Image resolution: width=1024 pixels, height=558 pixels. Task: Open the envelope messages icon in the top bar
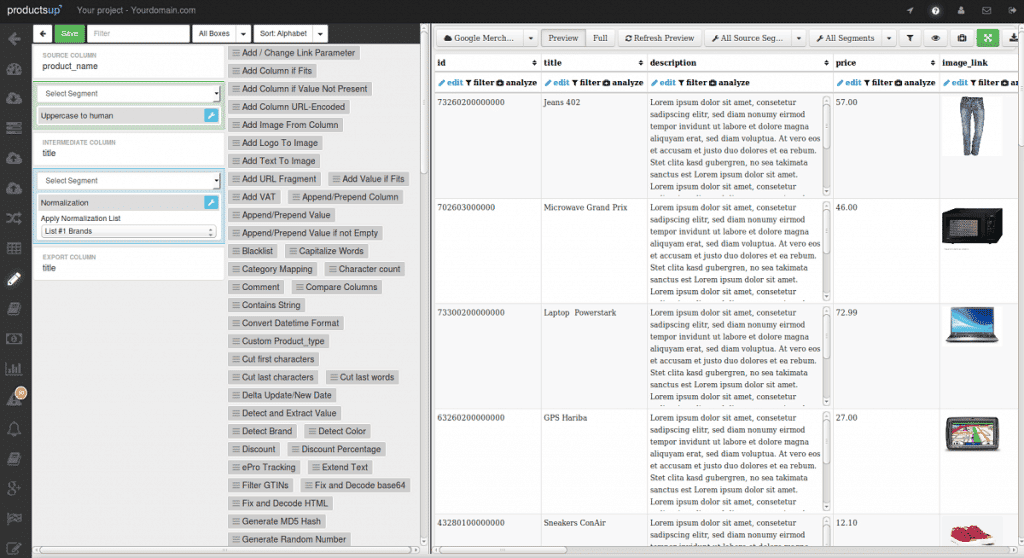pyautogui.click(x=986, y=10)
